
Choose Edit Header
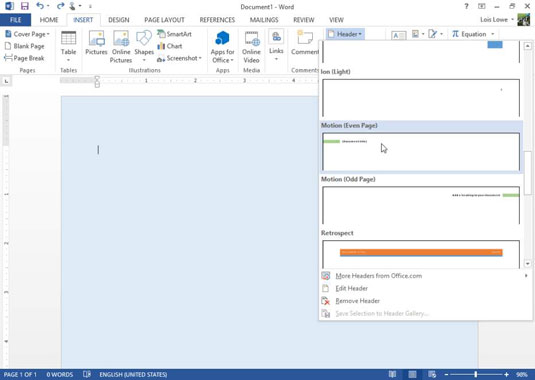(425, 288)
